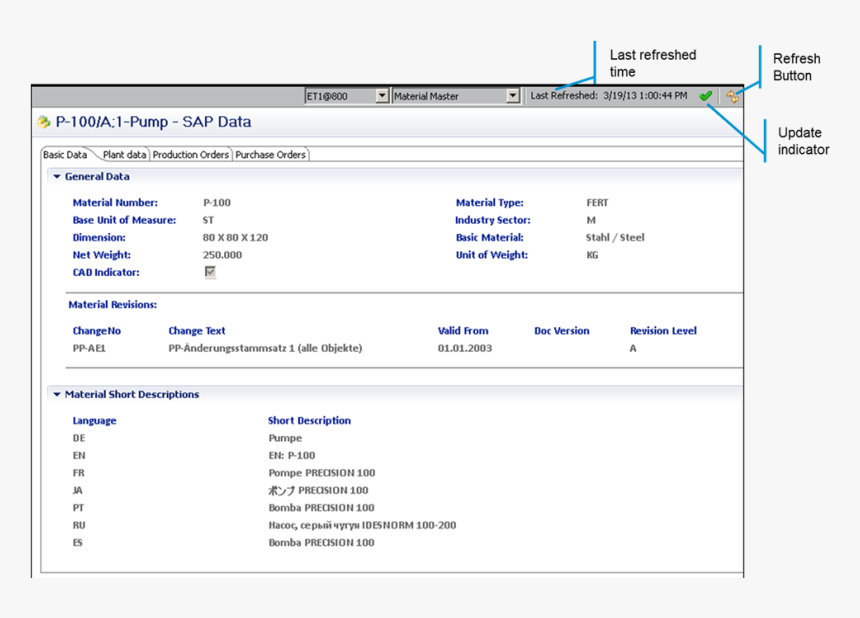Click the Pompe PRECISION 100 description

coord(322,473)
